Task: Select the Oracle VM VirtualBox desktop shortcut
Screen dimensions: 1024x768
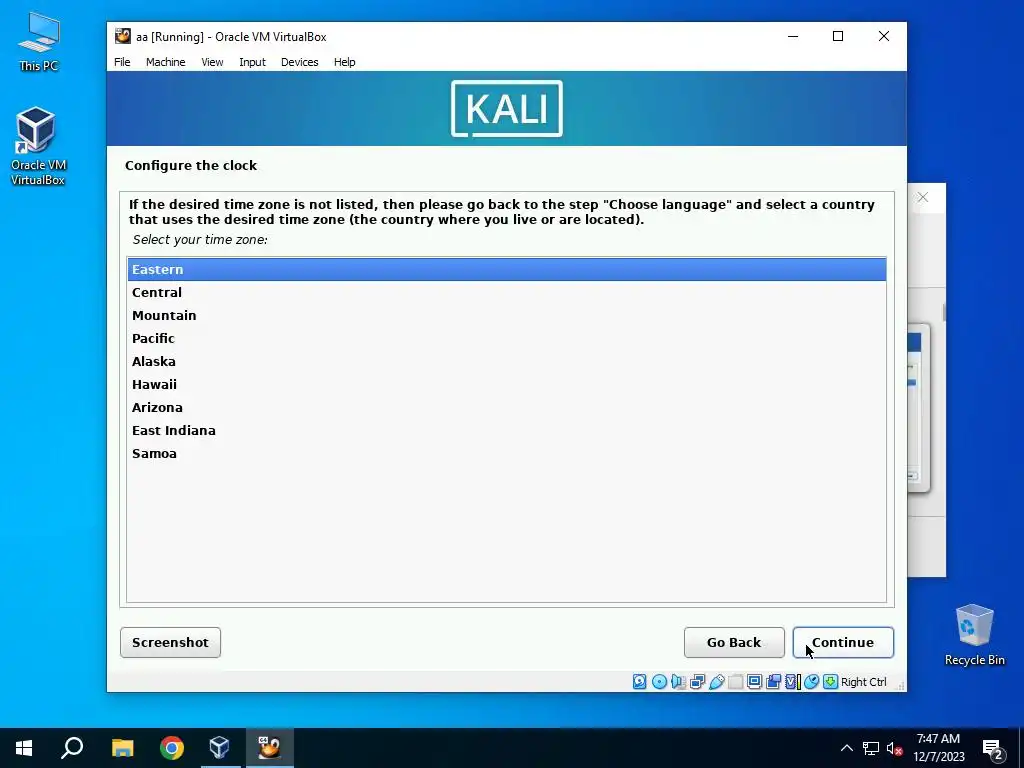Action: pyautogui.click(x=37, y=146)
